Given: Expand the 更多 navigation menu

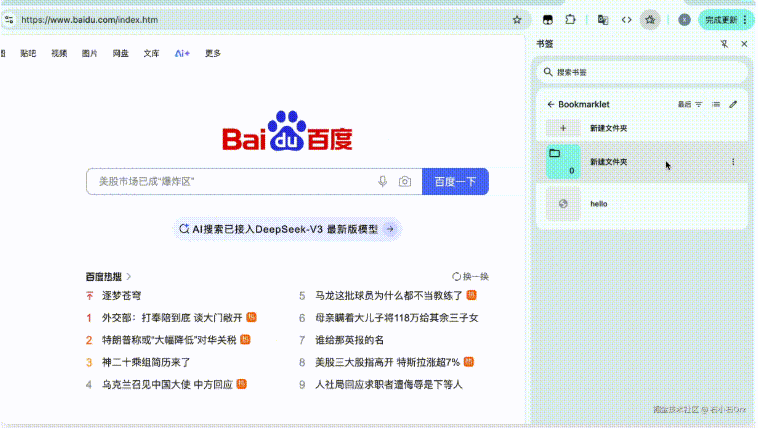Looking at the screenshot, I should point(213,54).
